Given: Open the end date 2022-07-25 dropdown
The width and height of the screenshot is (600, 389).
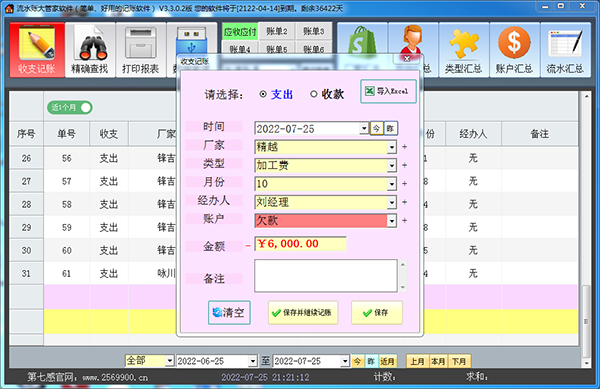Looking at the screenshot, I should point(345,361).
